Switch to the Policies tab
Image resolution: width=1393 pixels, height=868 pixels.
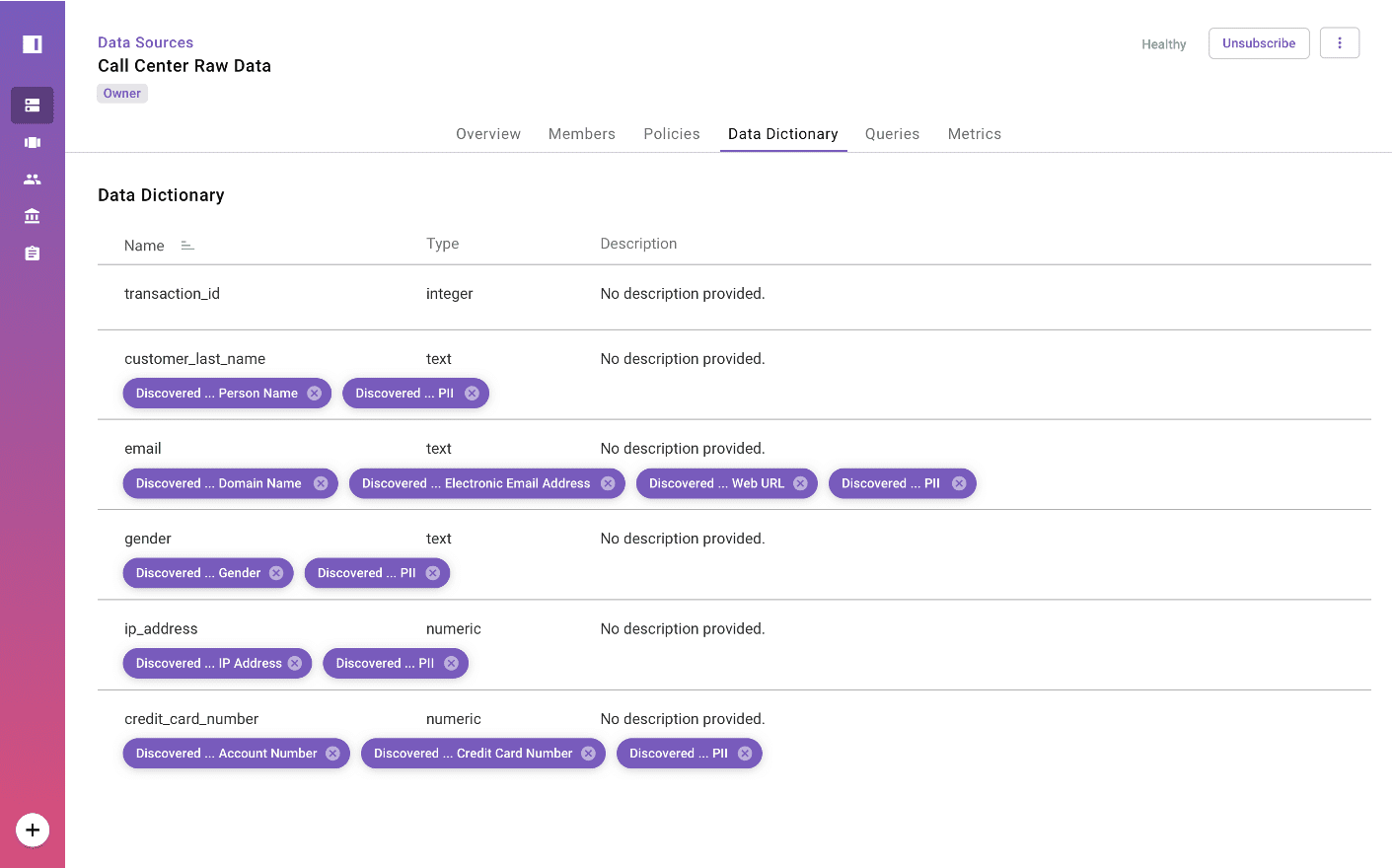[671, 134]
